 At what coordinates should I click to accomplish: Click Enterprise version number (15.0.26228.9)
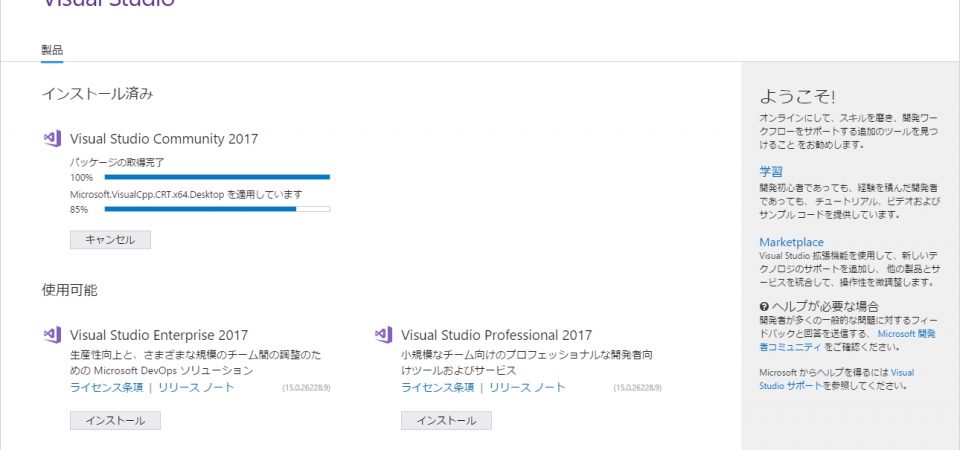click(306, 388)
